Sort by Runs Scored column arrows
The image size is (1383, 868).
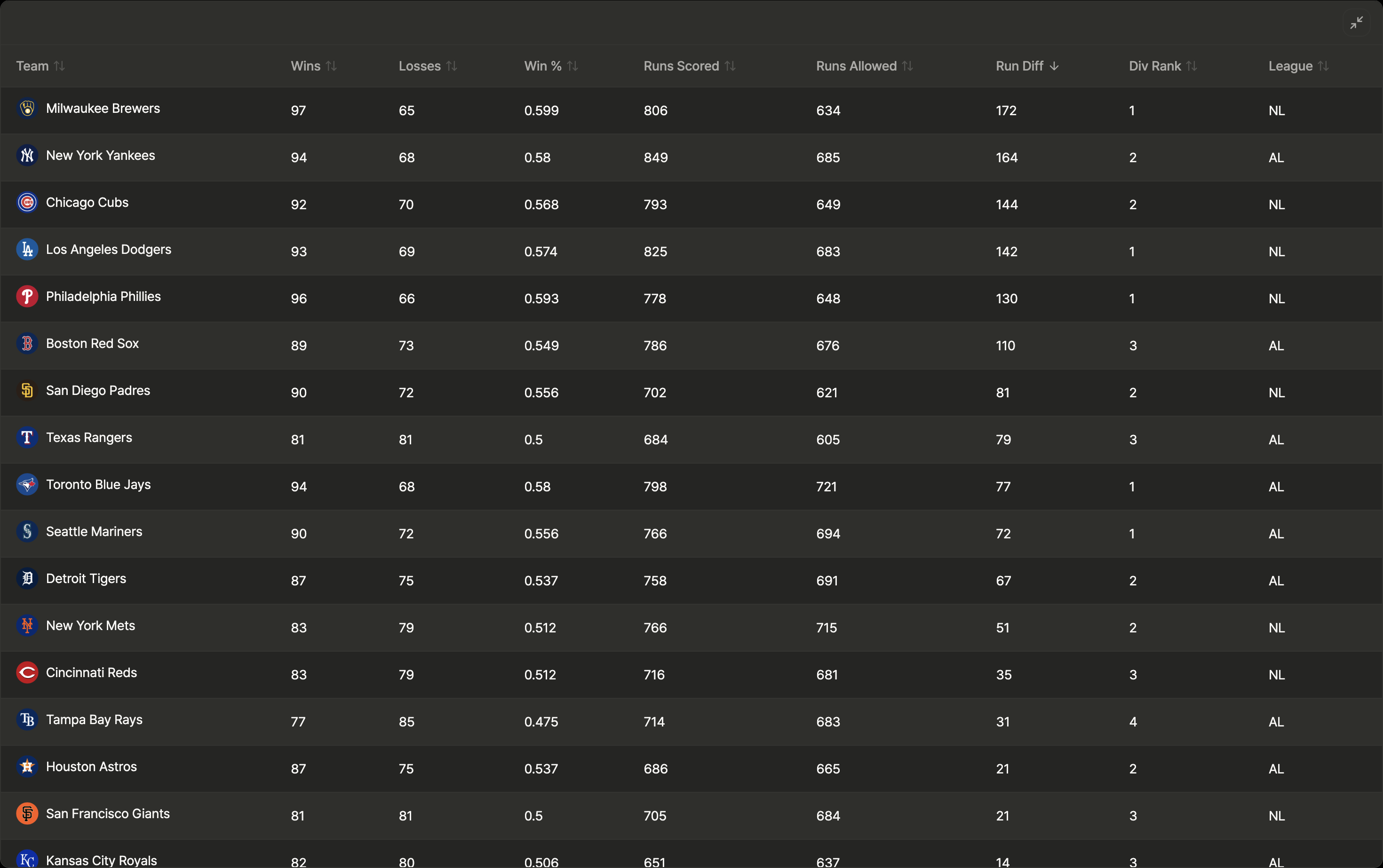[731, 66]
